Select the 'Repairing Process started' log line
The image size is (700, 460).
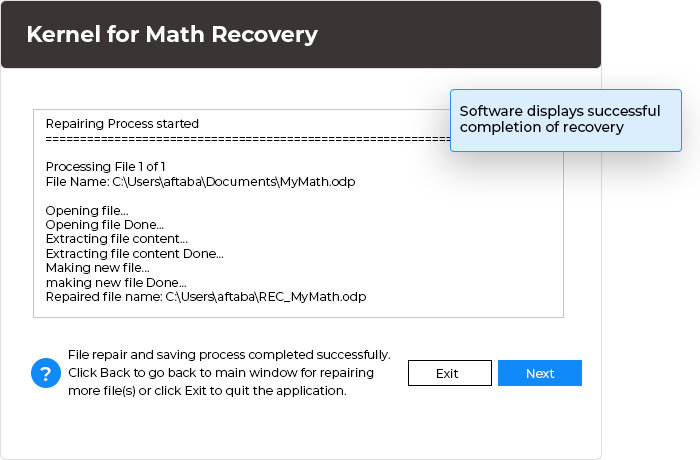coord(122,124)
